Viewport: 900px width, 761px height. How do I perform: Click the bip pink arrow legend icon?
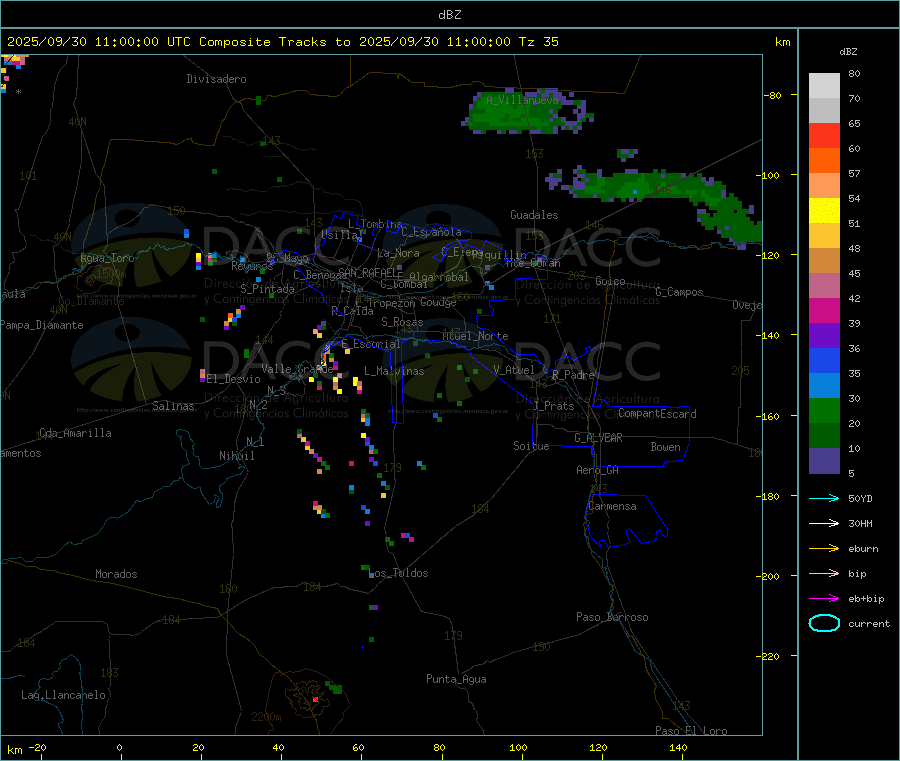tap(824, 573)
